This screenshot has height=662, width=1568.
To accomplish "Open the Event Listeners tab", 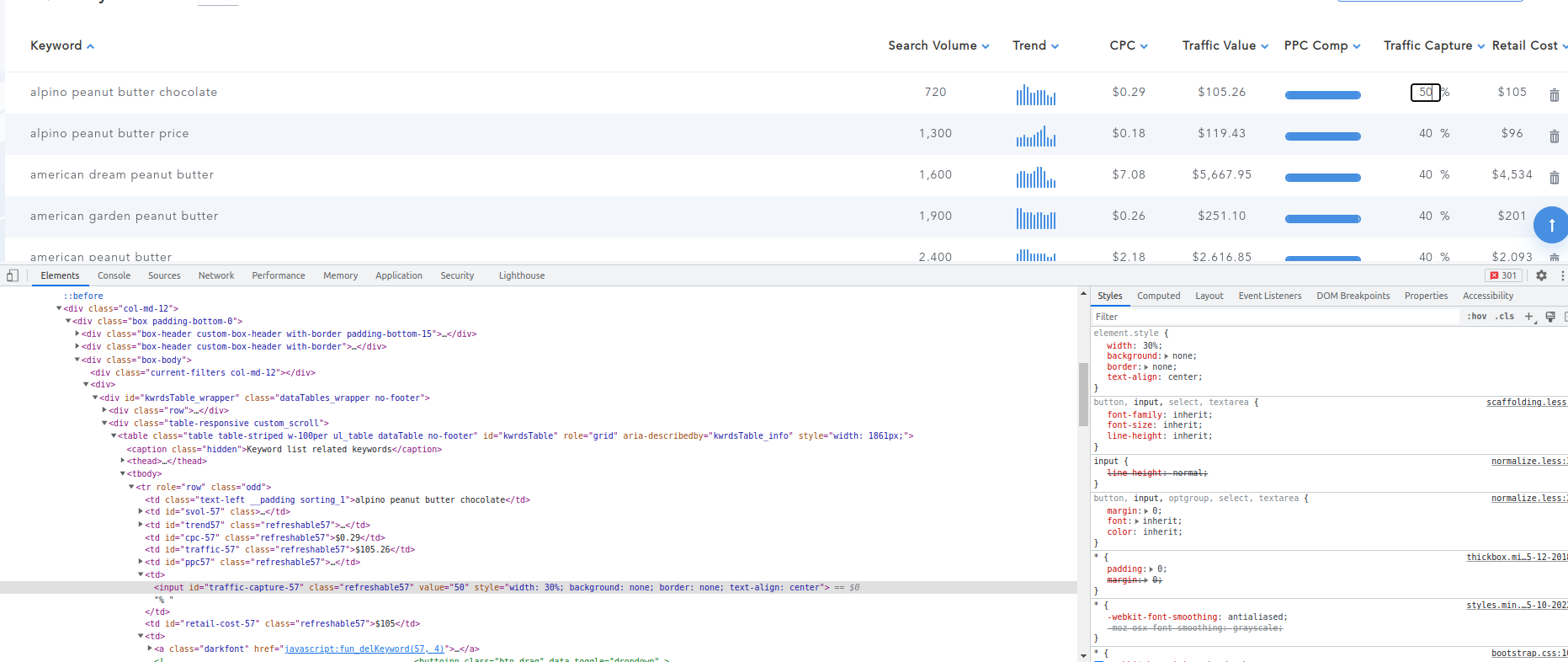I will click(1270, 296).
